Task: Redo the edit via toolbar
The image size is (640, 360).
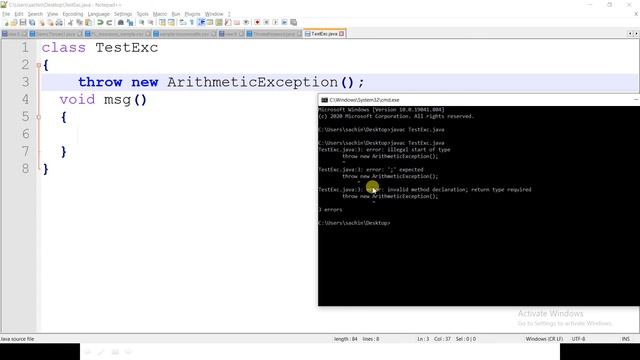Action: tap(109, 22)
